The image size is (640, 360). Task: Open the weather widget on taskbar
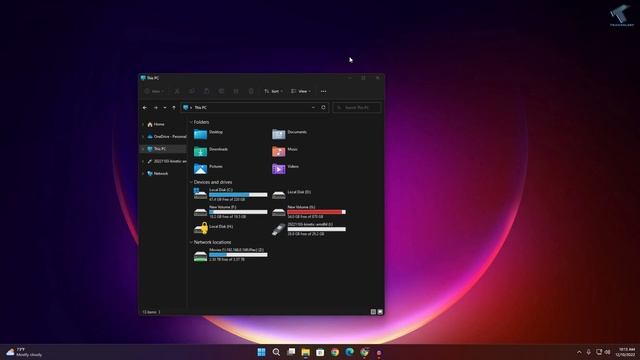tap(24, 352)
